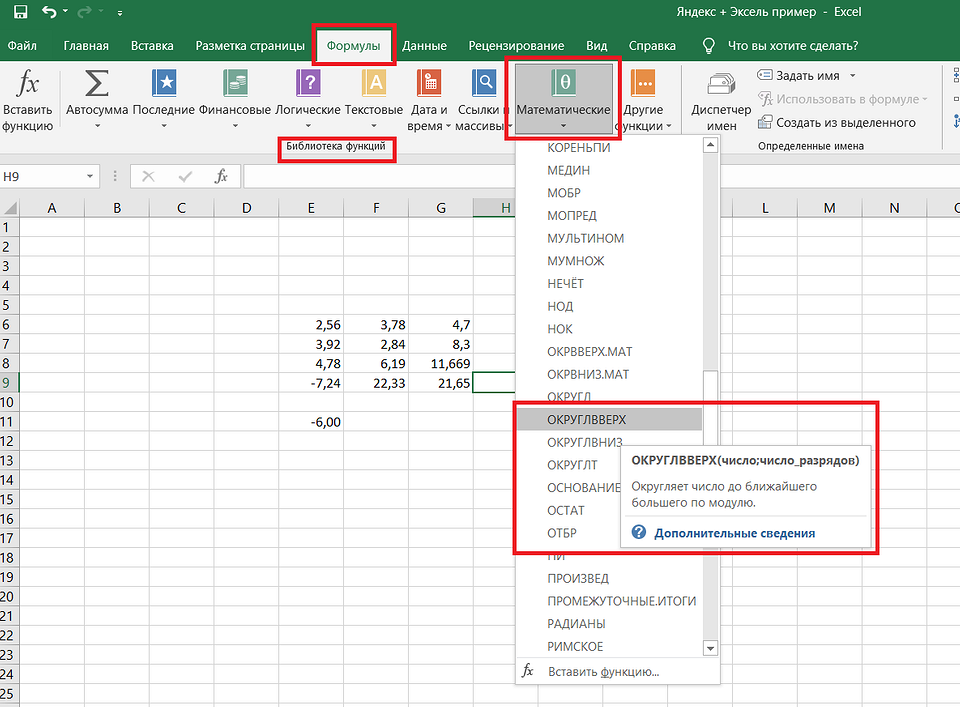The width and height of the screenshot is (960, 707).
Task: Click the Undo arrow icon
Action: coord(49,12)
